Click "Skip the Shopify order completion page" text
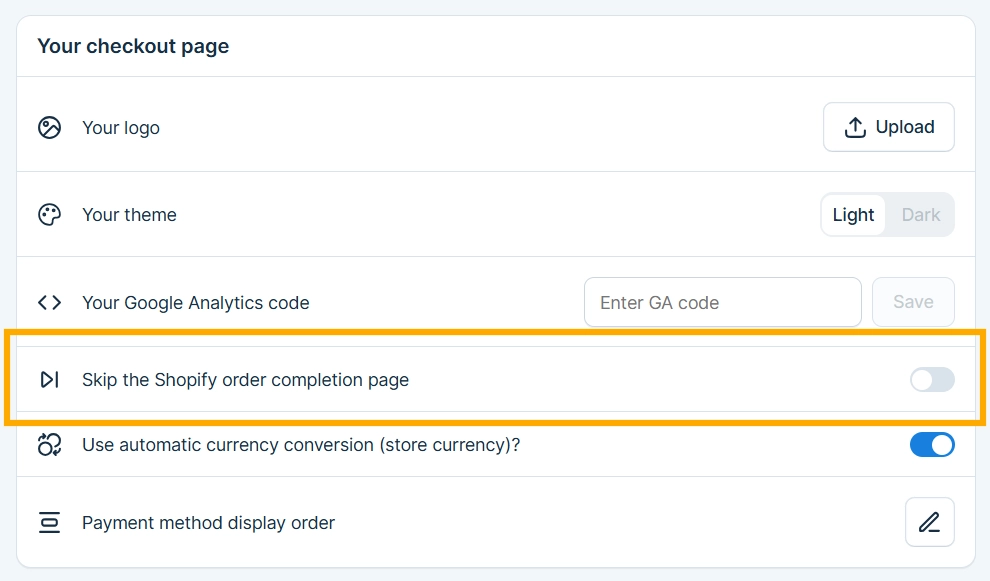The height and width of the screenshot is (581, 990). pos(245,380)
